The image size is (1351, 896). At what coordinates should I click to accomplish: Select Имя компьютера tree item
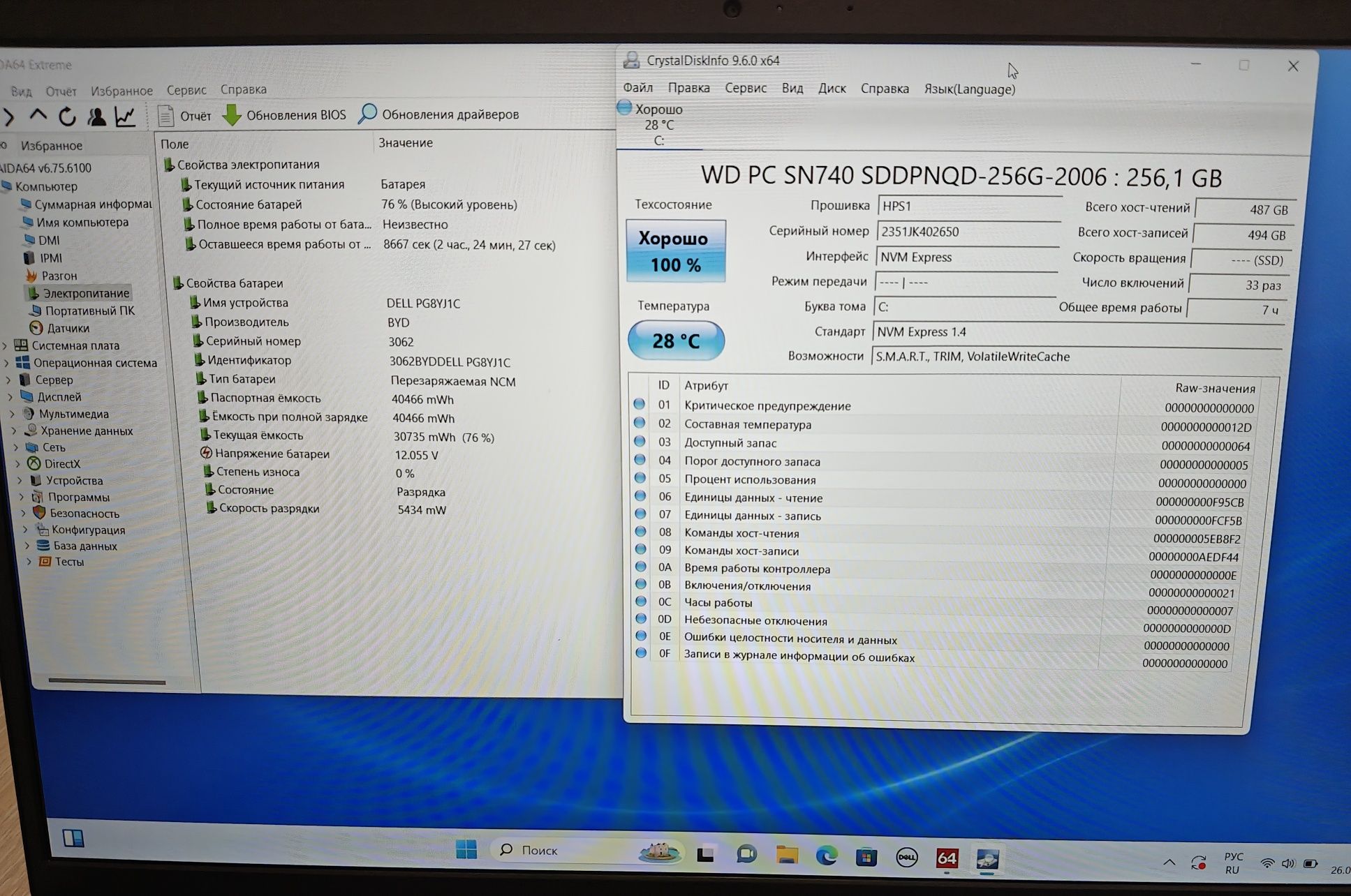point(75,223)
